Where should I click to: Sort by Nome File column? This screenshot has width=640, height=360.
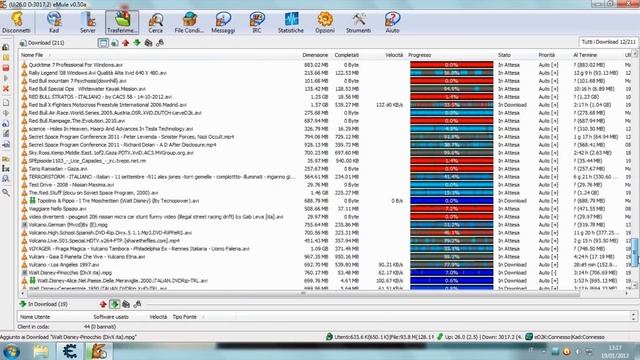tap(32, 55)
